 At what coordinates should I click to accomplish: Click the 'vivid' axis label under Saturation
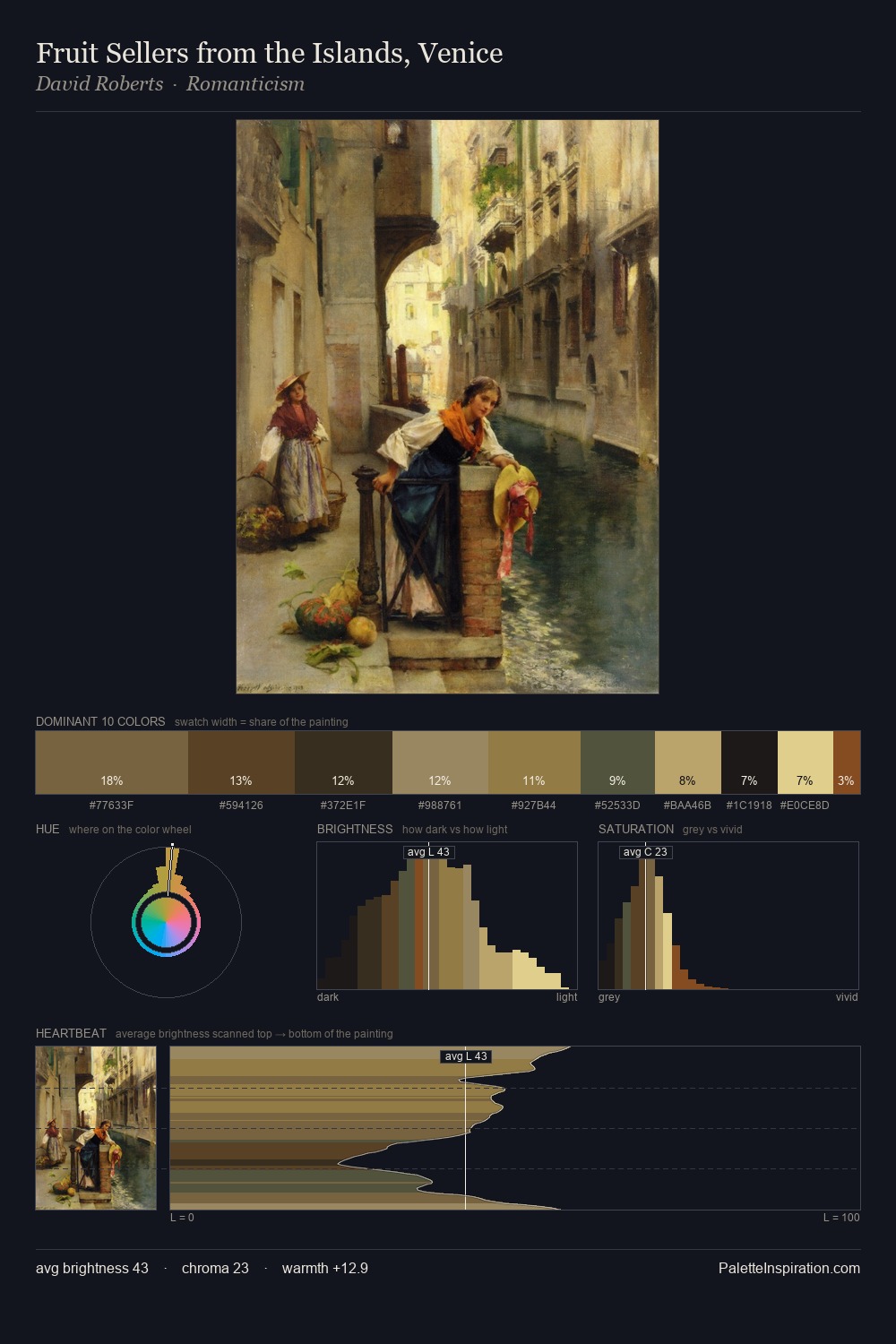847,997
